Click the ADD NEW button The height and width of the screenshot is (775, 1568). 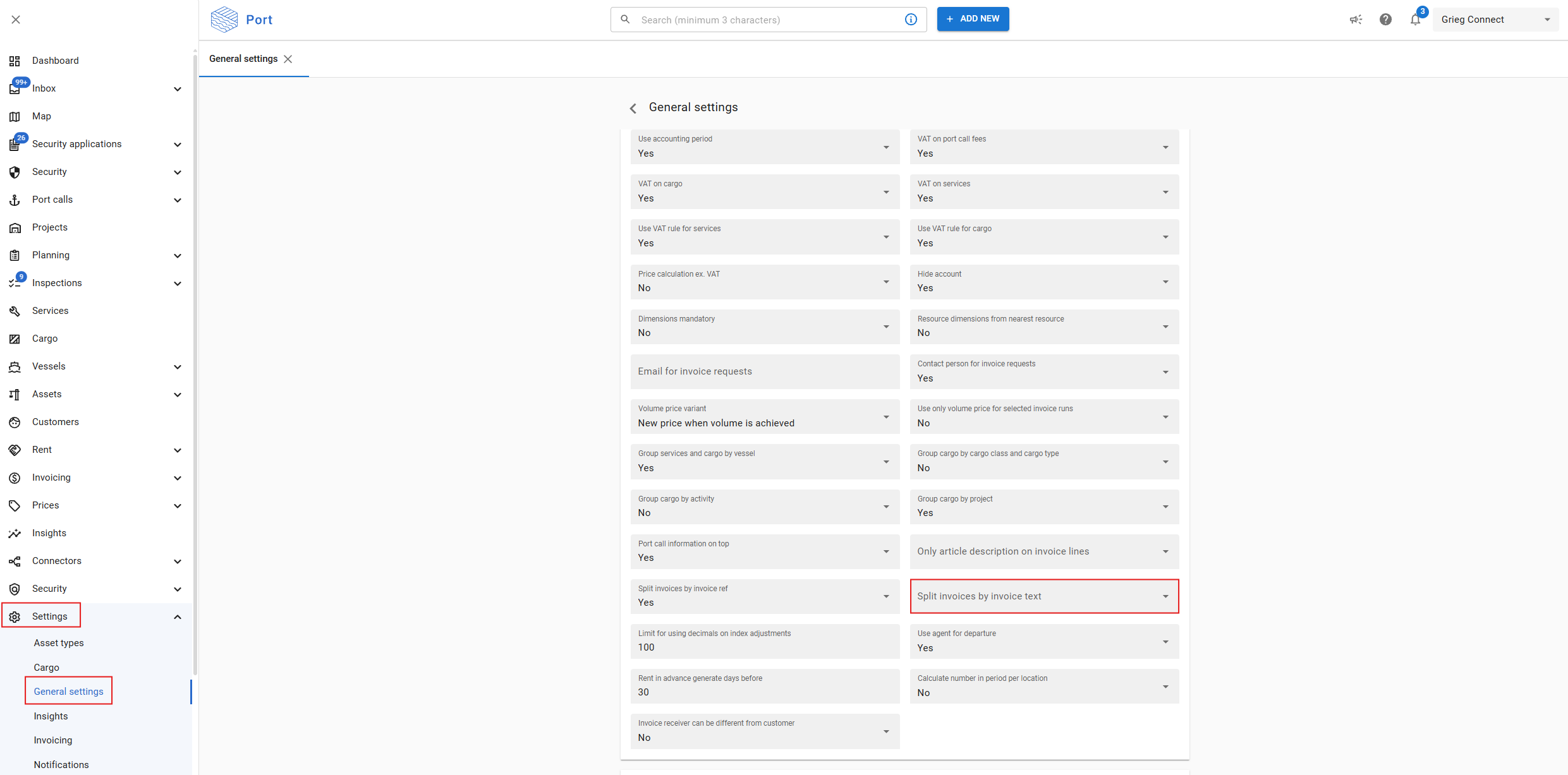[x=973, y=19]
